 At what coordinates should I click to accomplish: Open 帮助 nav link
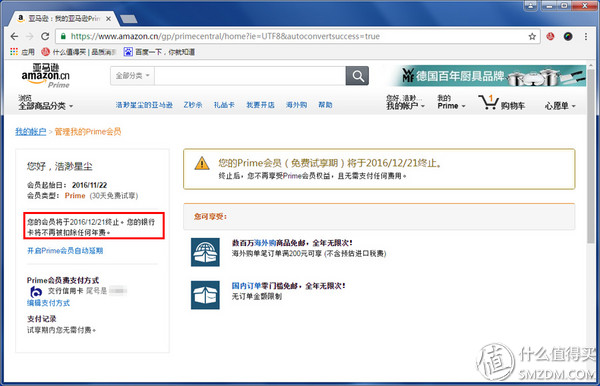[325, 105]
